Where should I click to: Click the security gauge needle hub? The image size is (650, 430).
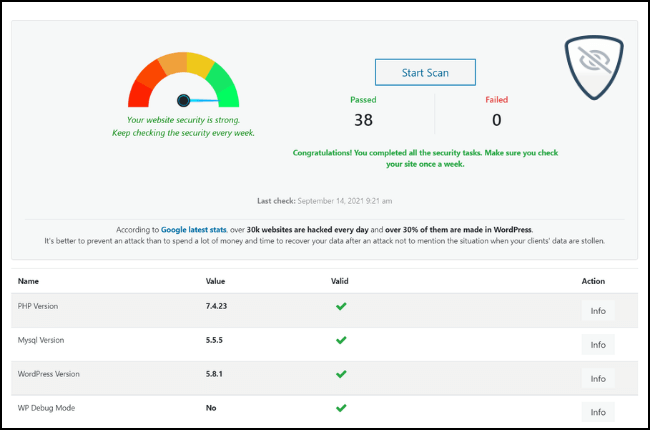point(183,100)
